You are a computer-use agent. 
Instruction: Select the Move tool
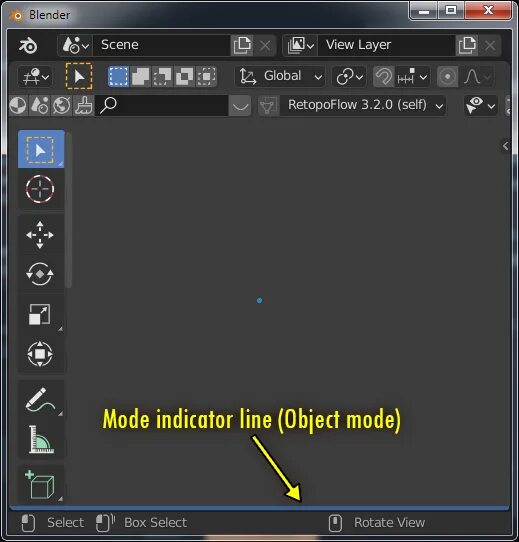(40, 235)
